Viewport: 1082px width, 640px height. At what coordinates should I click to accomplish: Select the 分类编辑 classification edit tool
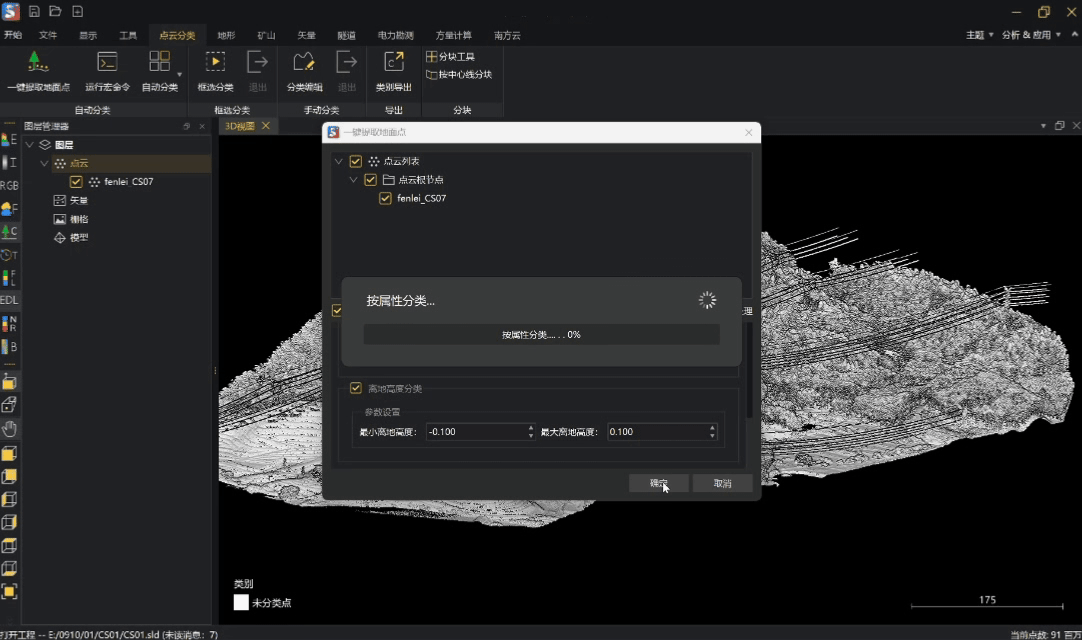(x=304, y=63)
